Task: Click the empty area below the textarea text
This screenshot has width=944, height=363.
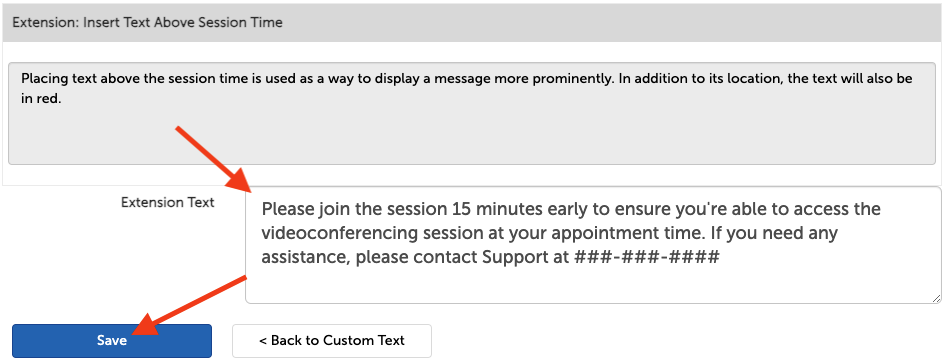Action: [593, 286]
